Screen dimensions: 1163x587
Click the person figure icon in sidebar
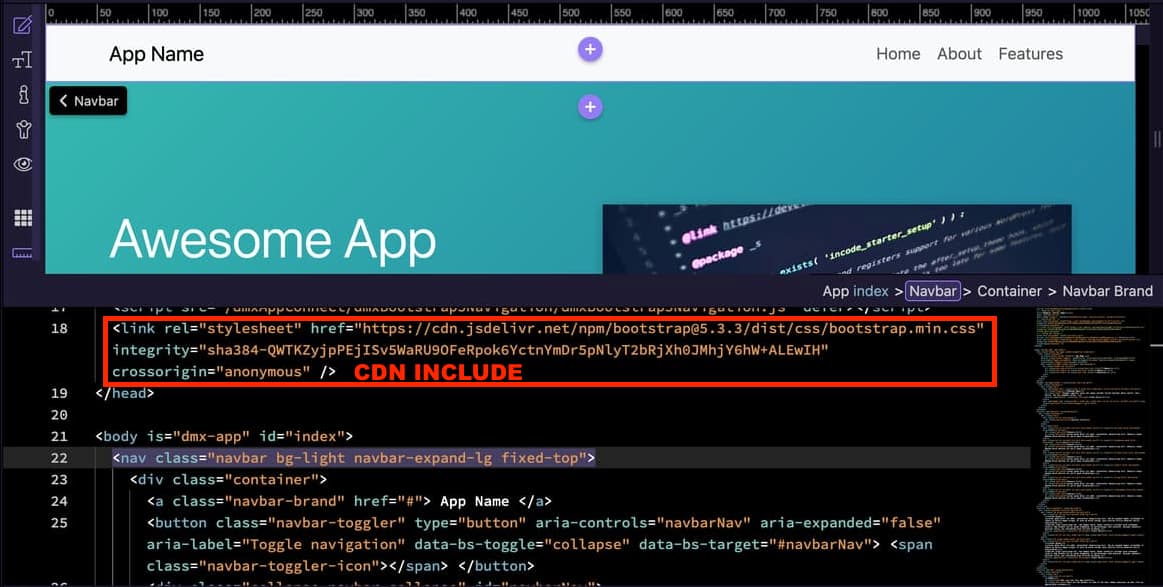(23, 130)
